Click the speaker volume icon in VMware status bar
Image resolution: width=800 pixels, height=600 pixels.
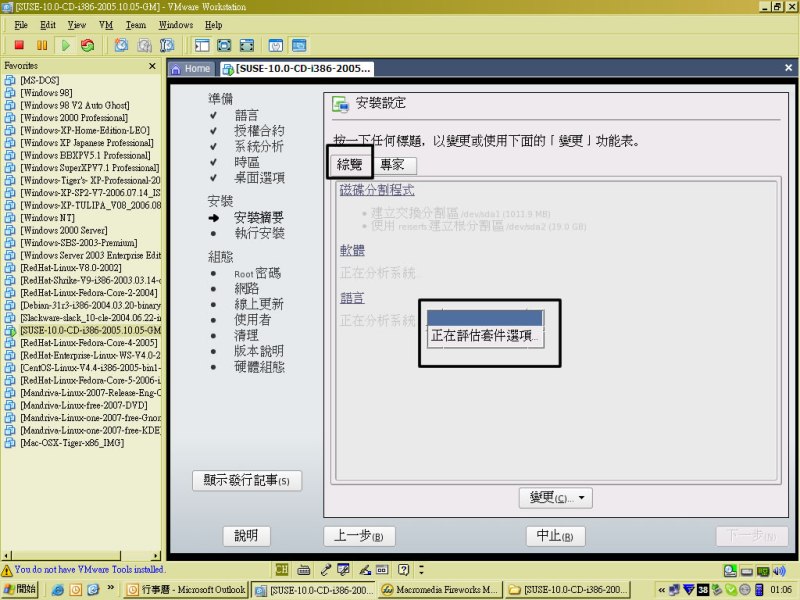779,570
